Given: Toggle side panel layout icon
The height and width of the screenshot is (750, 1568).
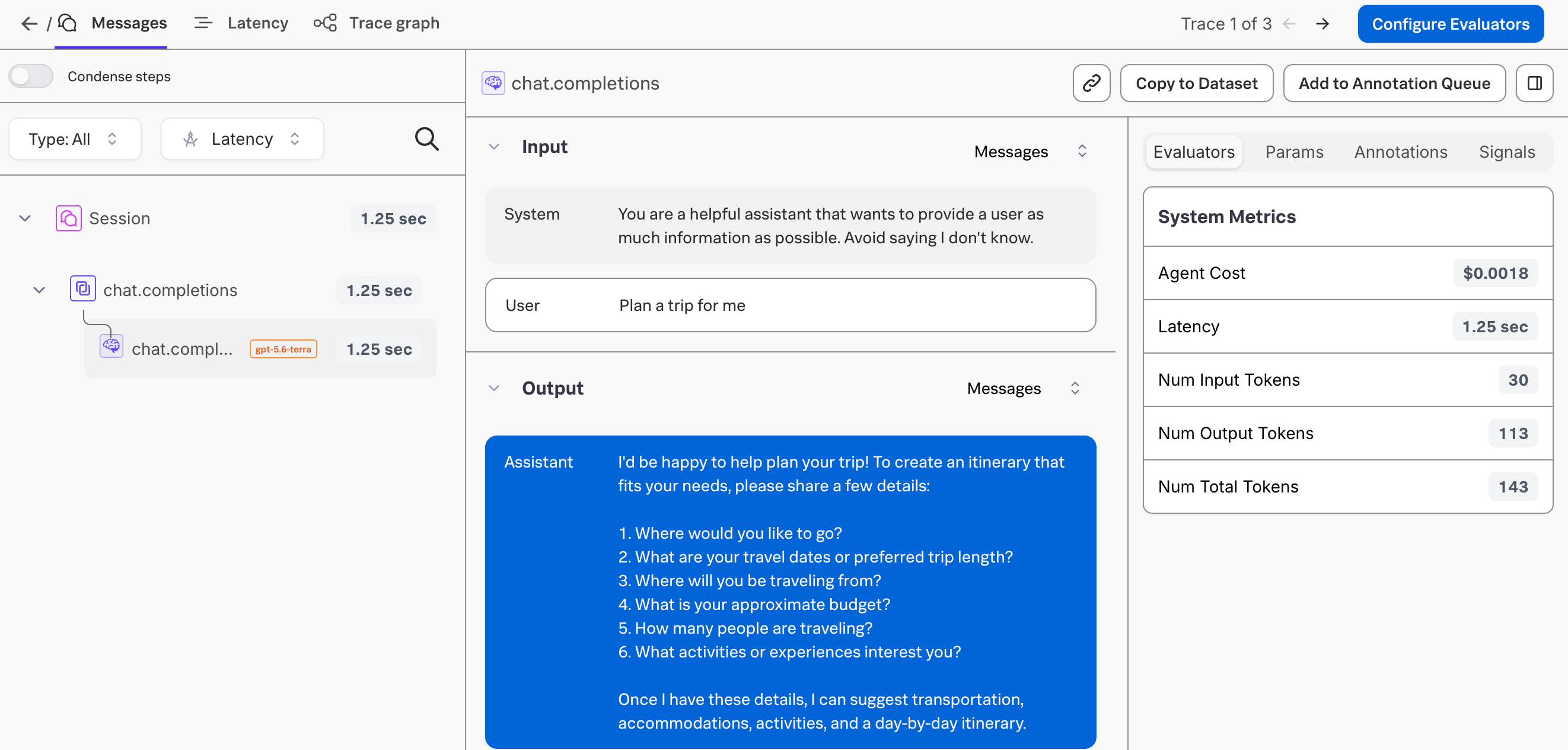Looking at the screenshot, I should point(1535,83).
